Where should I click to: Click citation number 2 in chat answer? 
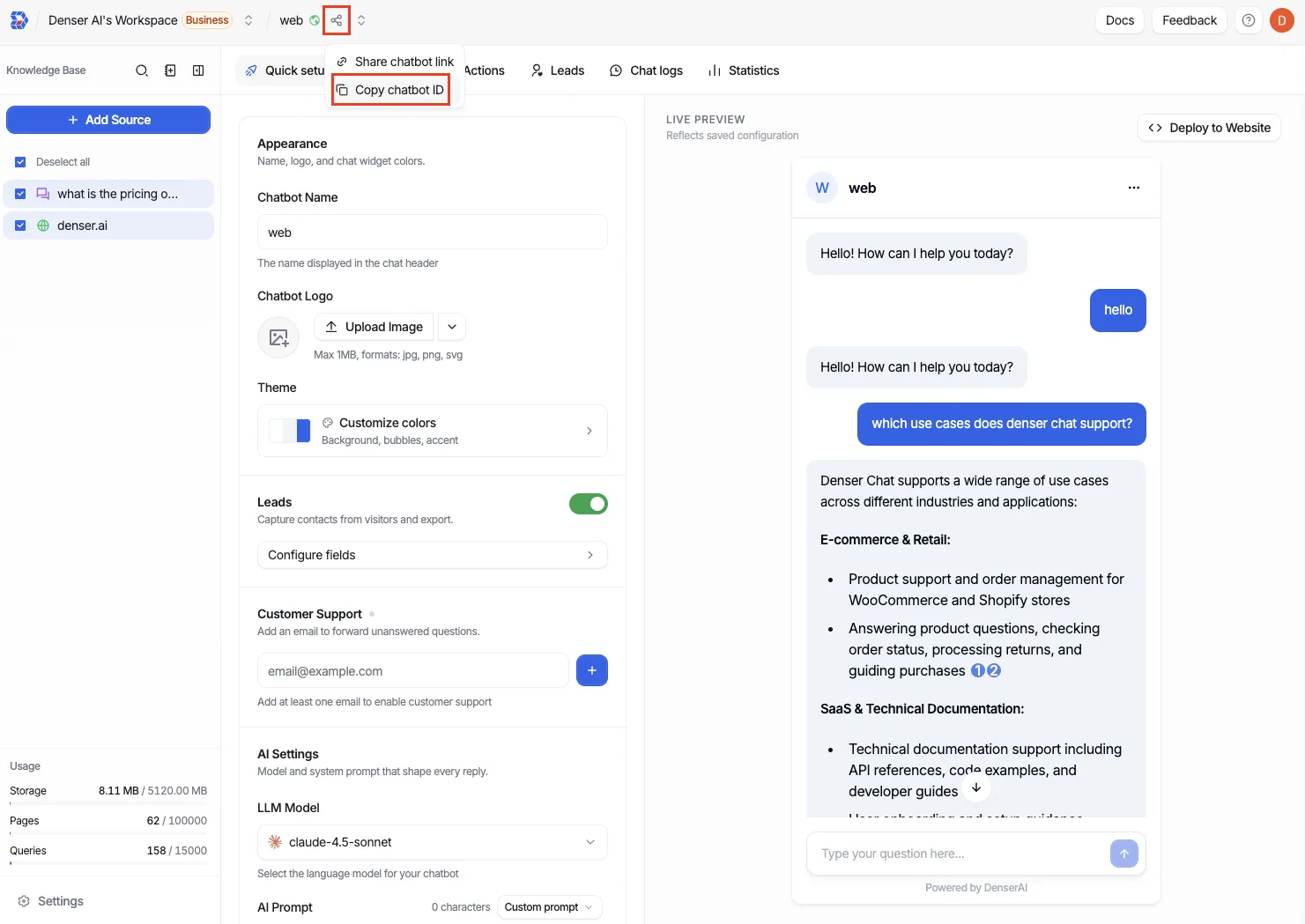point(994,670)
